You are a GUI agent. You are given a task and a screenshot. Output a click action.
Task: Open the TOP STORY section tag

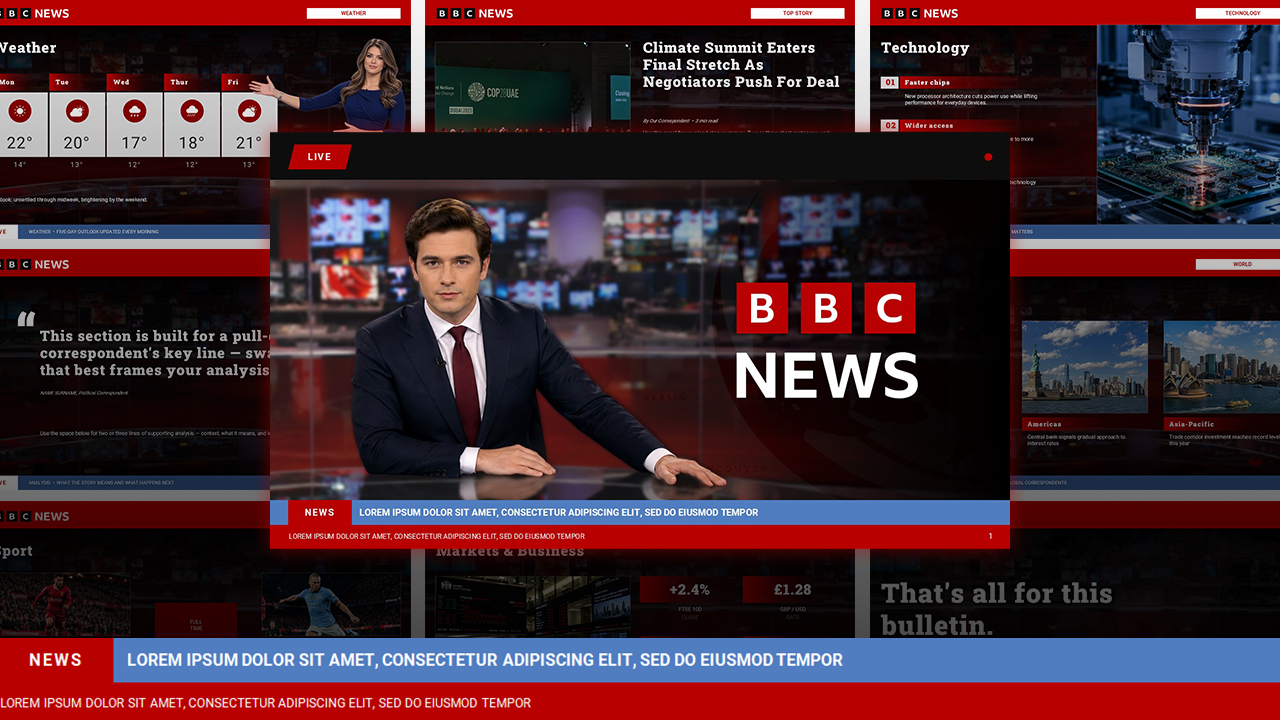point(797,13)
